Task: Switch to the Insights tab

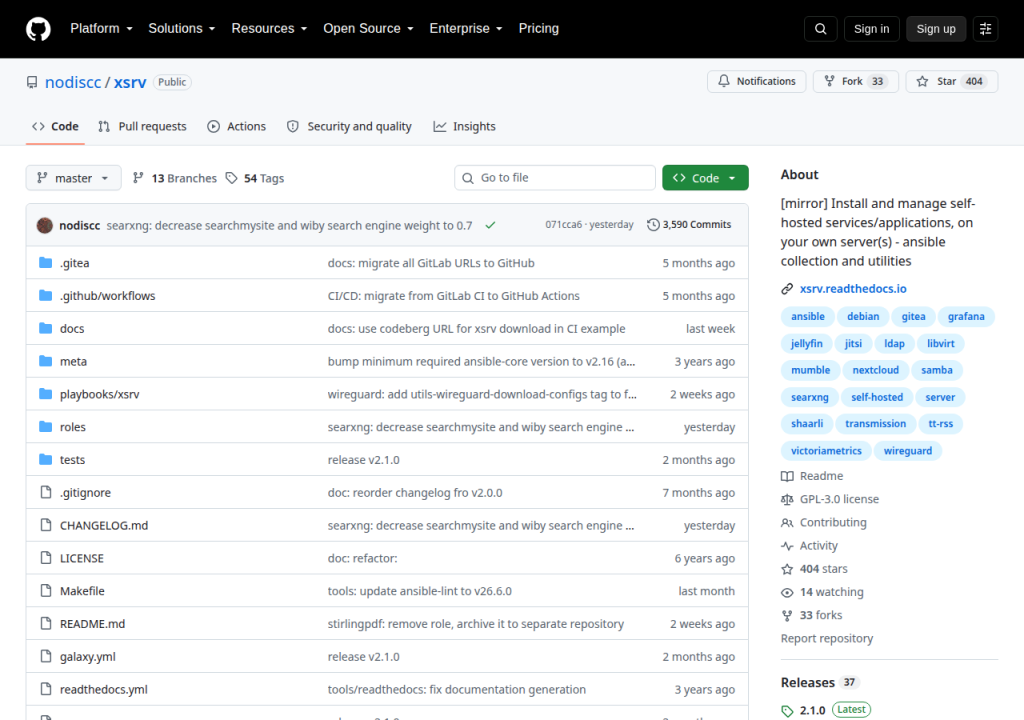Action: click(464, 127)
